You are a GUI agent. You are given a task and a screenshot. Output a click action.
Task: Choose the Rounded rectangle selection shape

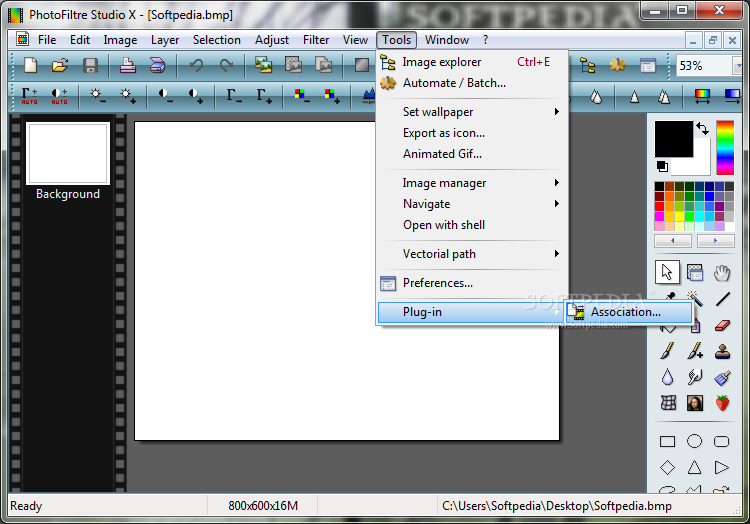pyautogui.click(x=721, y=441)
